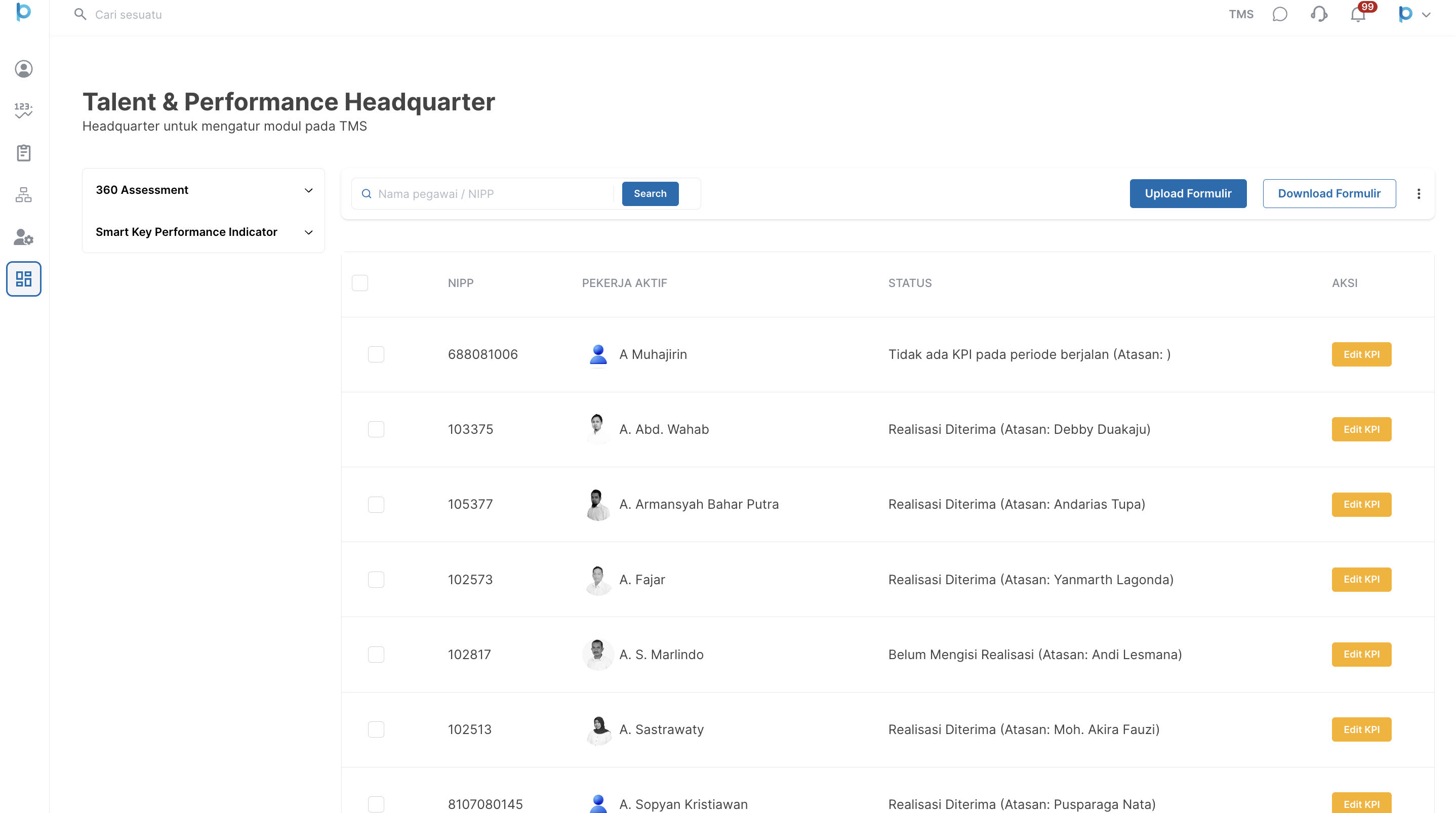
Task: Select checkbox for A. S. Marlindo row
Action: [376, 654]
